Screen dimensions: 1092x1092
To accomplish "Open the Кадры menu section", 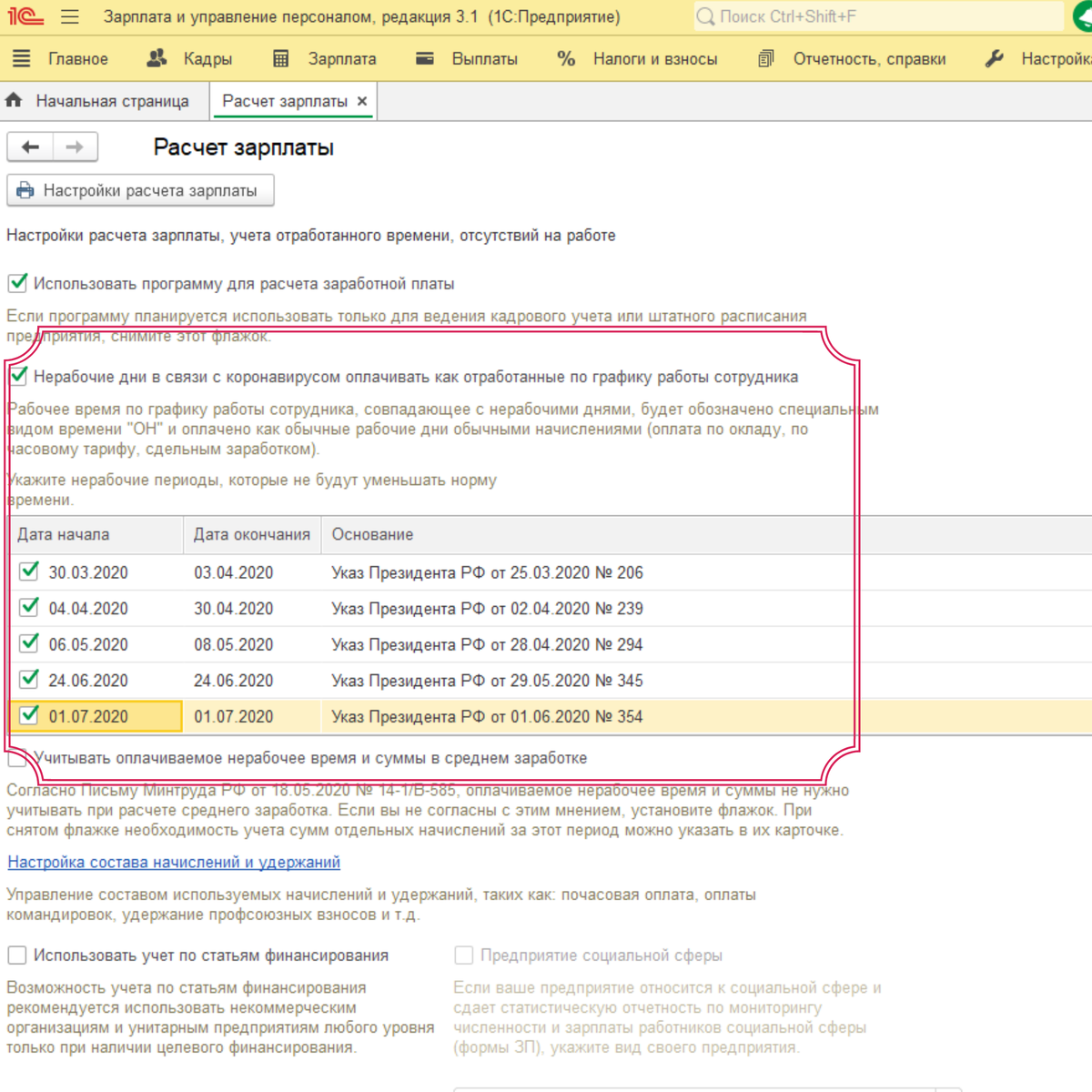I will [207, 58].
